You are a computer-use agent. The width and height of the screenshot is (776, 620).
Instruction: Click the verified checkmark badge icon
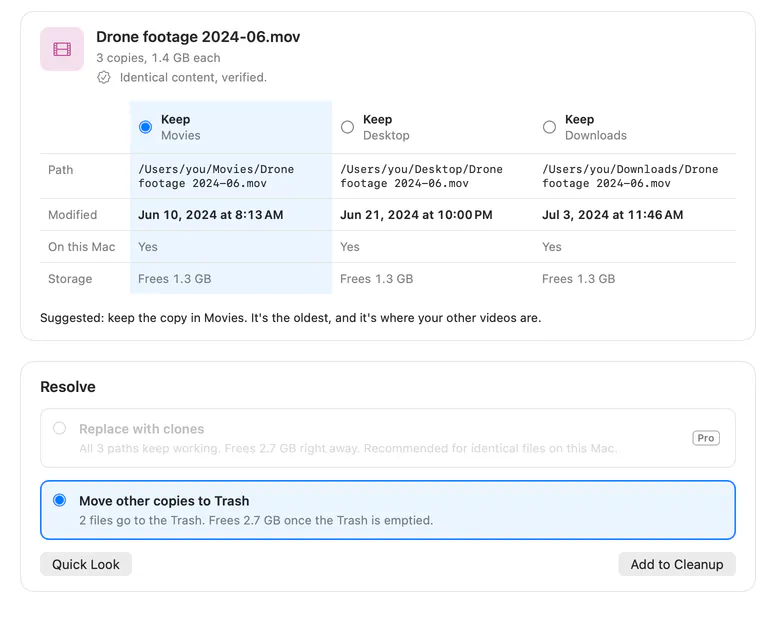(x=104, y=78)
